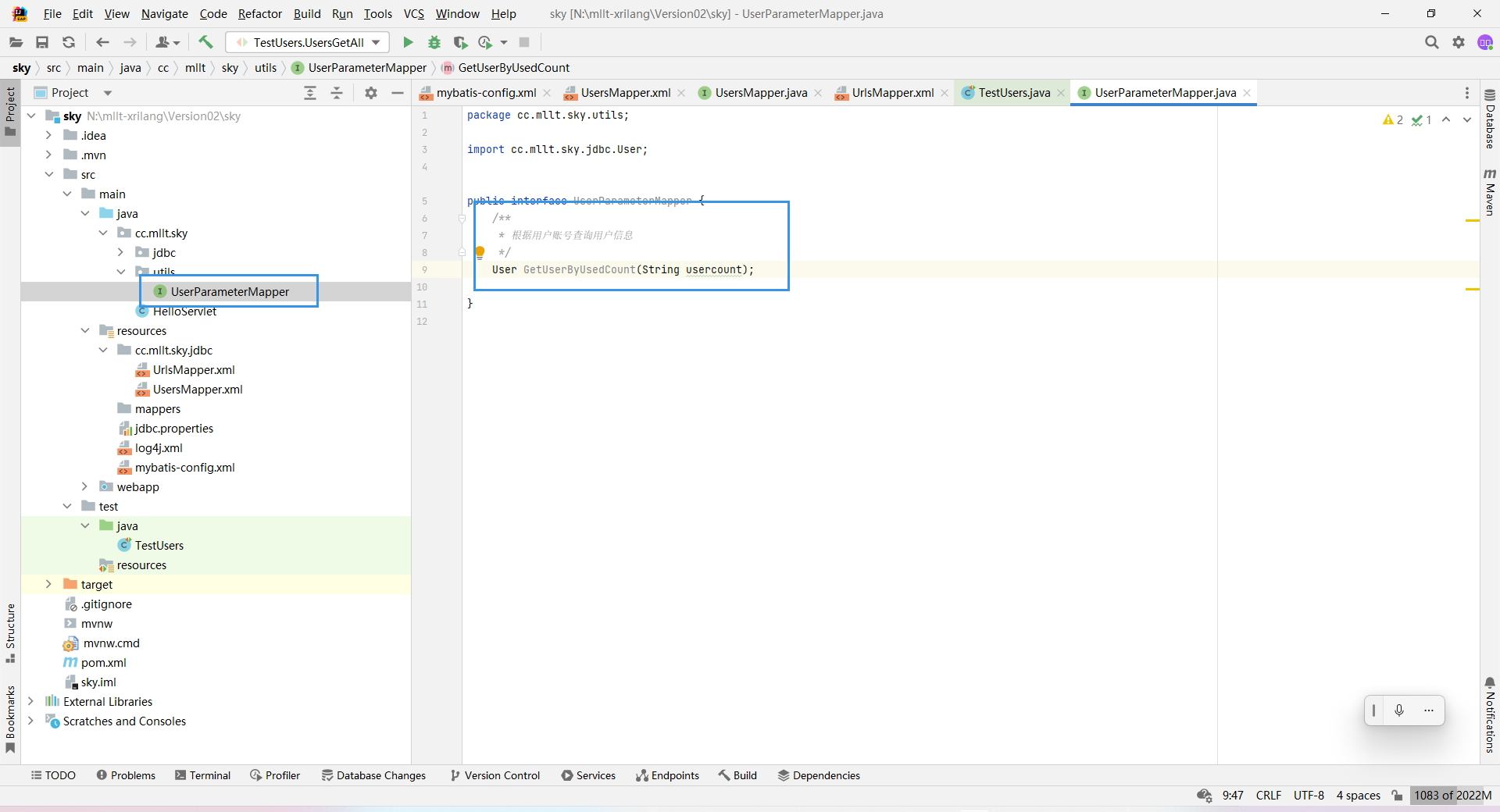Build project with the hammer icon
The width and height of the screenshot is (1500, 812).
tap(205, 42)
